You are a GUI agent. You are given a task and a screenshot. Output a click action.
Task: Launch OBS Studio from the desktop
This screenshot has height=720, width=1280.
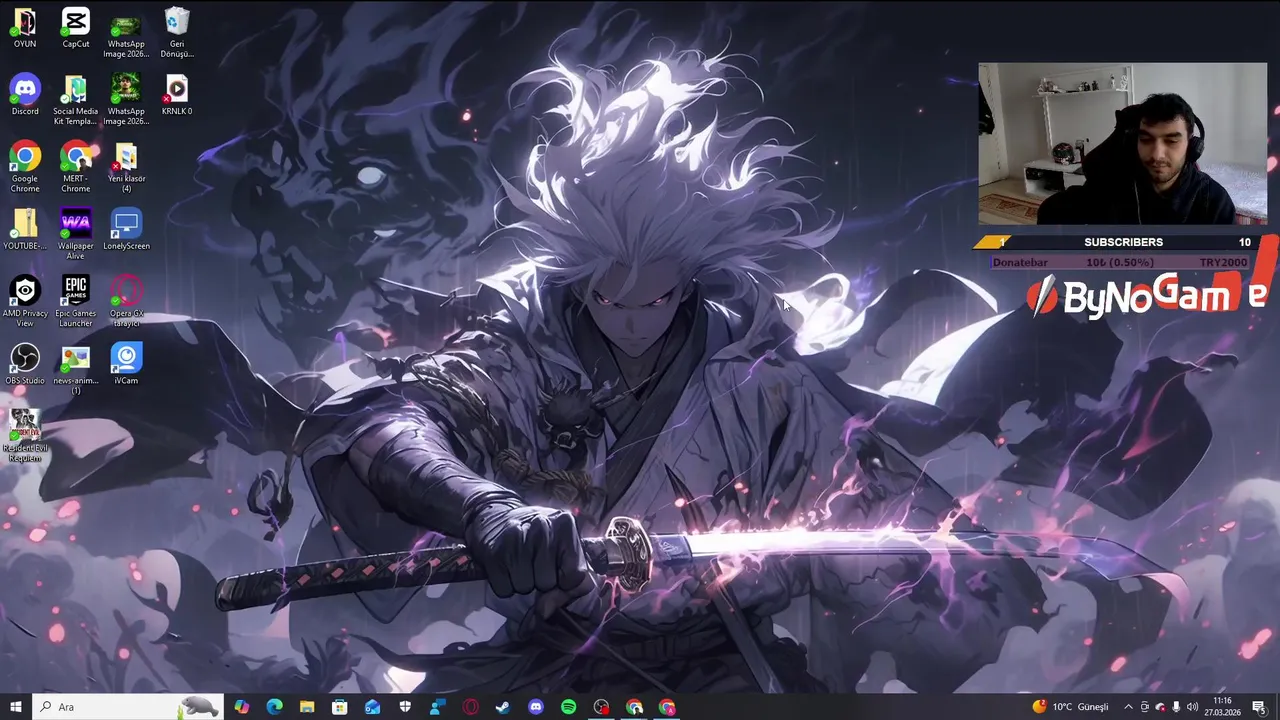(25, 363)
